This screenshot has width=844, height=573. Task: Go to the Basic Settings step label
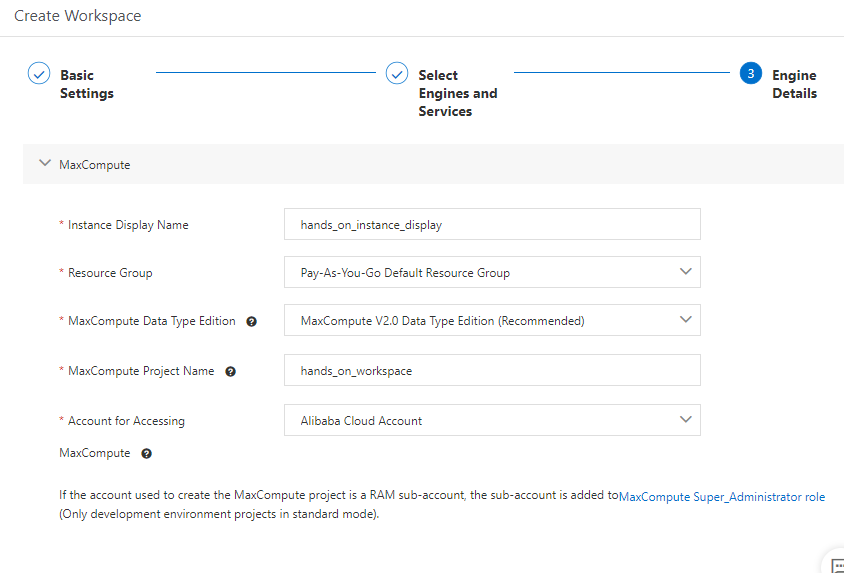point(87,84)
